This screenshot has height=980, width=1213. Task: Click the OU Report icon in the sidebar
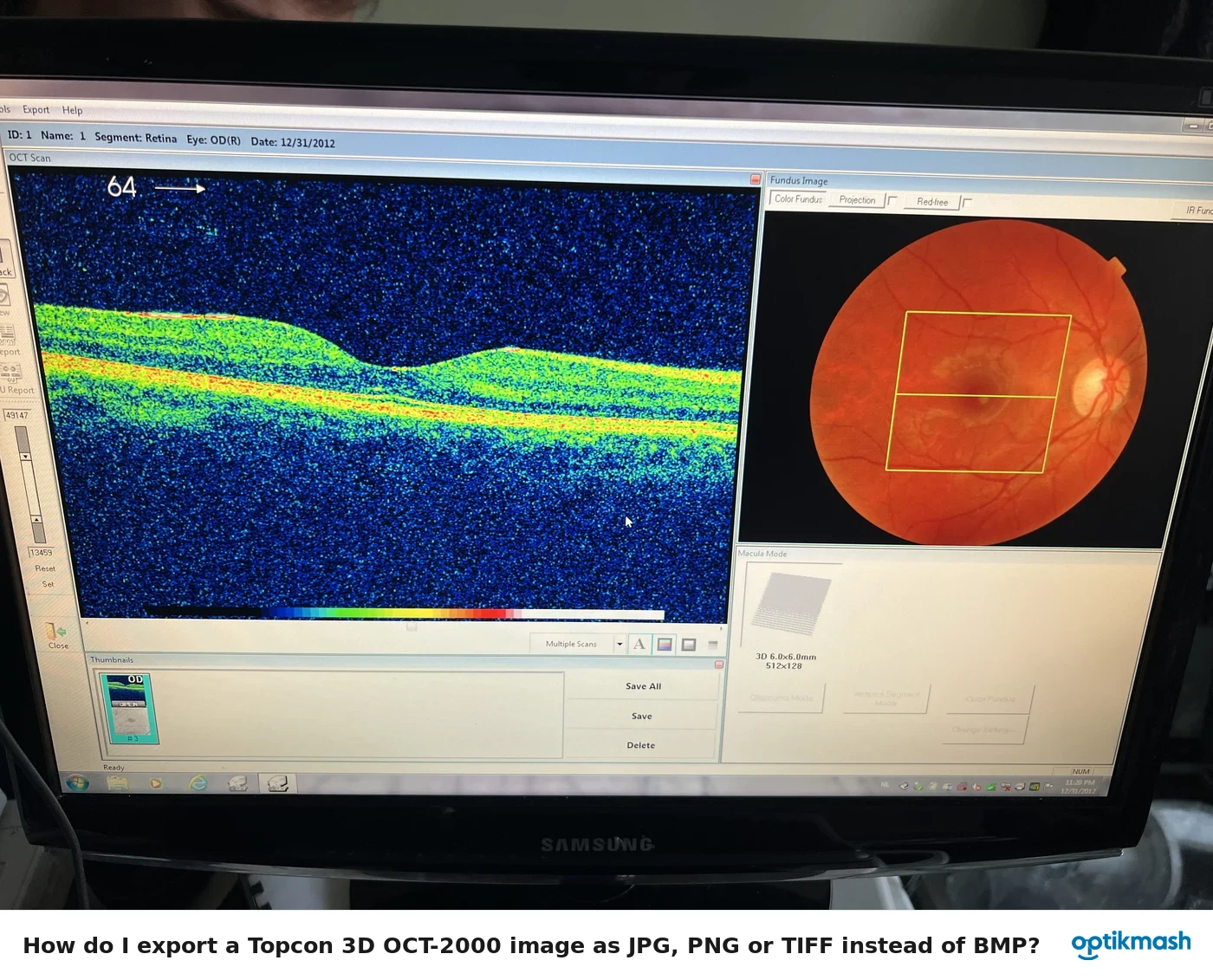[12, 373]
